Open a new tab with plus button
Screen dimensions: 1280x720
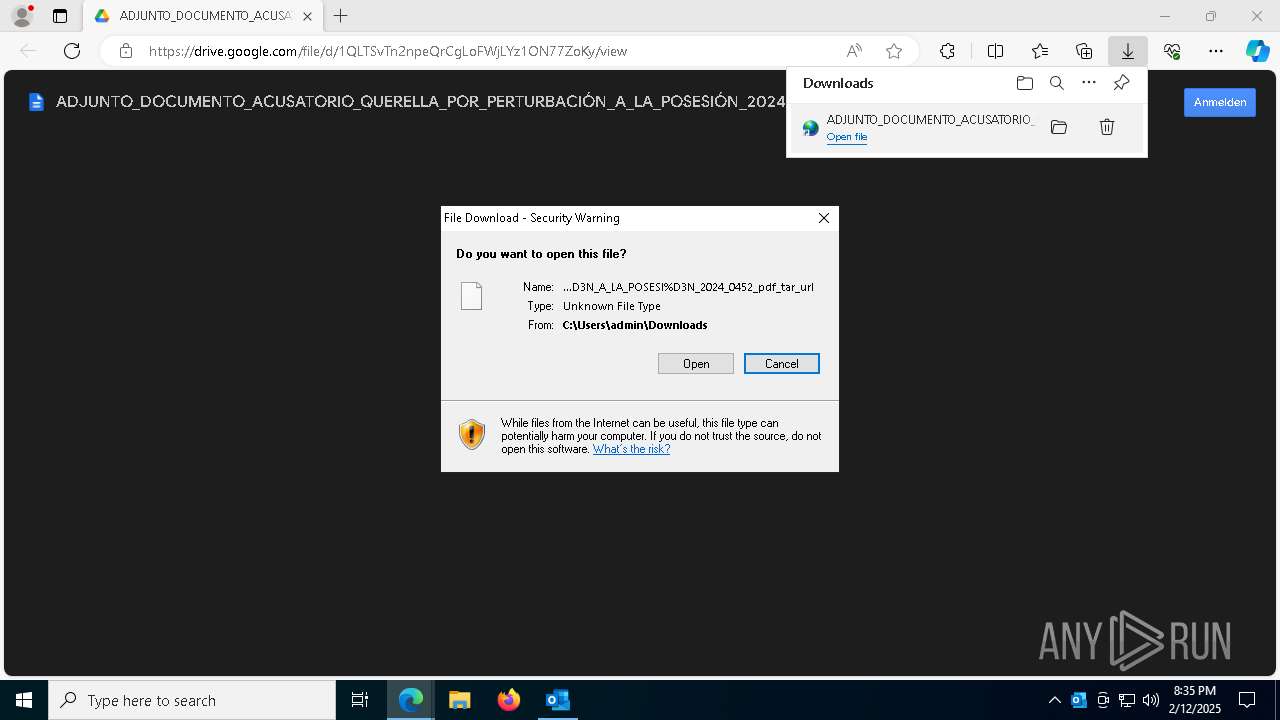click(x=341, y=16)
